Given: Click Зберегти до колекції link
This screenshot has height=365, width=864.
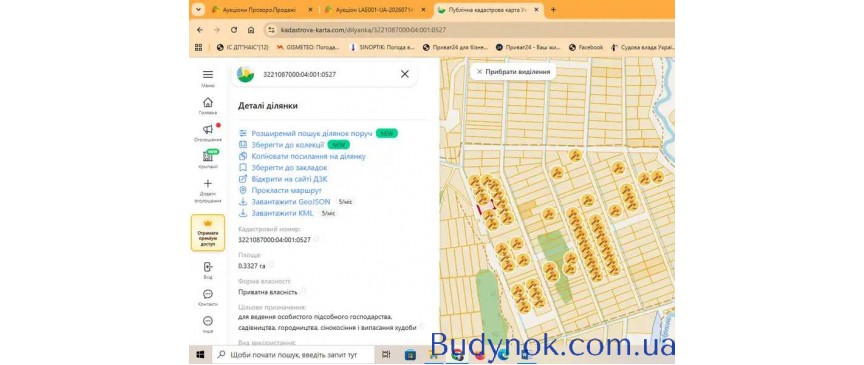Looking at the screenshot, I should 288,145.
